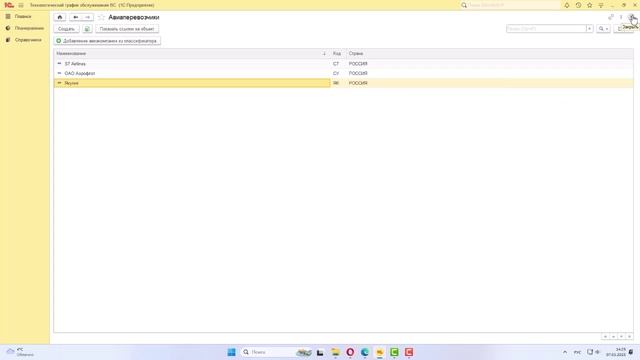Open the Opera browser from the taskbar
Viewport: 640px width, 360px height.
point(350,352)
